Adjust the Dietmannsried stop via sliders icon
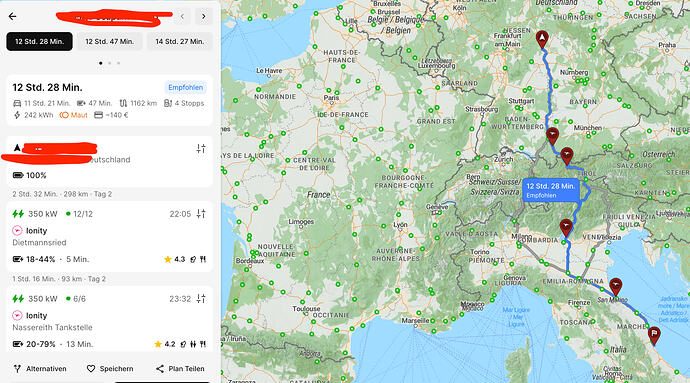Viewport: 690px width, 383px height. coord(201,214)
